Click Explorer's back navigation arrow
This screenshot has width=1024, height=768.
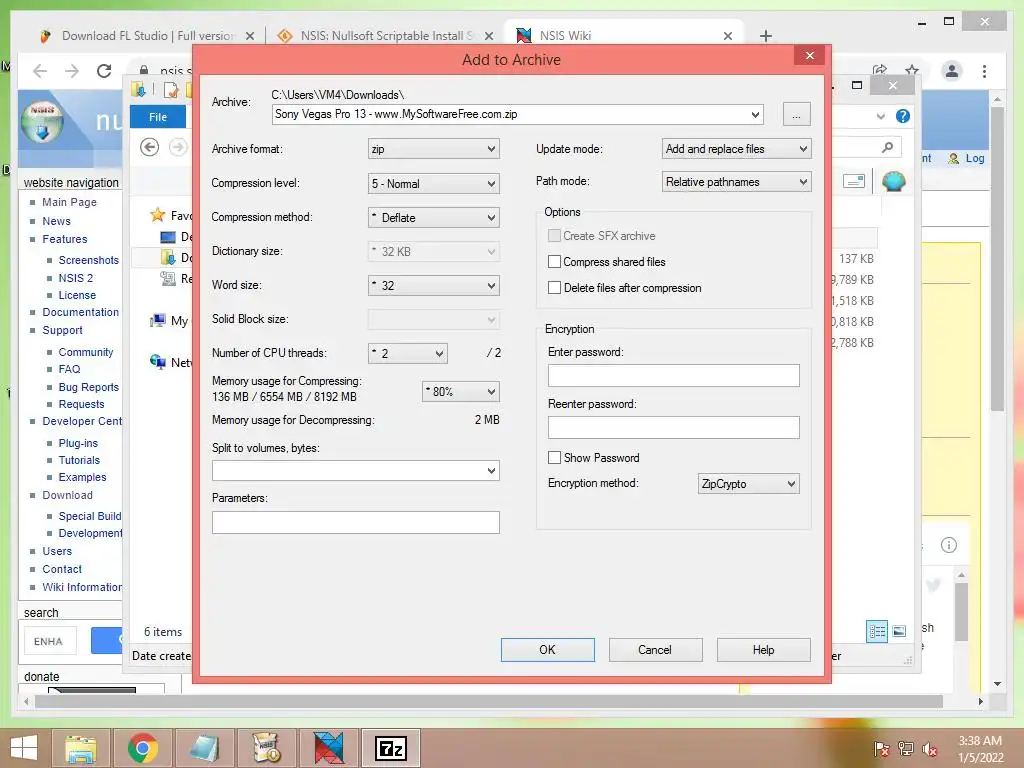point(150,148)
